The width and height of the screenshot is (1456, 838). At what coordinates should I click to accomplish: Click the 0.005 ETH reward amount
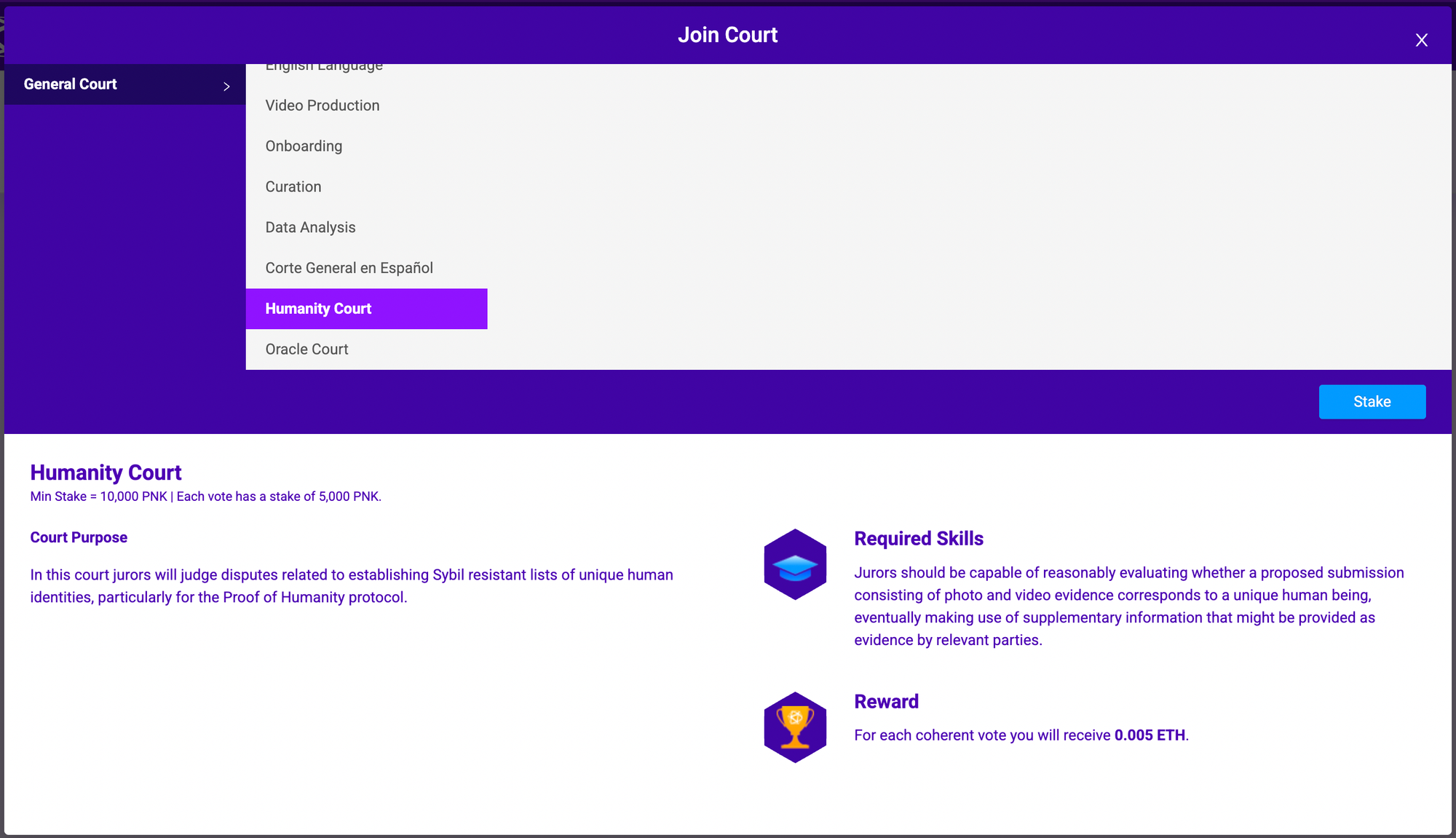coord(1150,735)
